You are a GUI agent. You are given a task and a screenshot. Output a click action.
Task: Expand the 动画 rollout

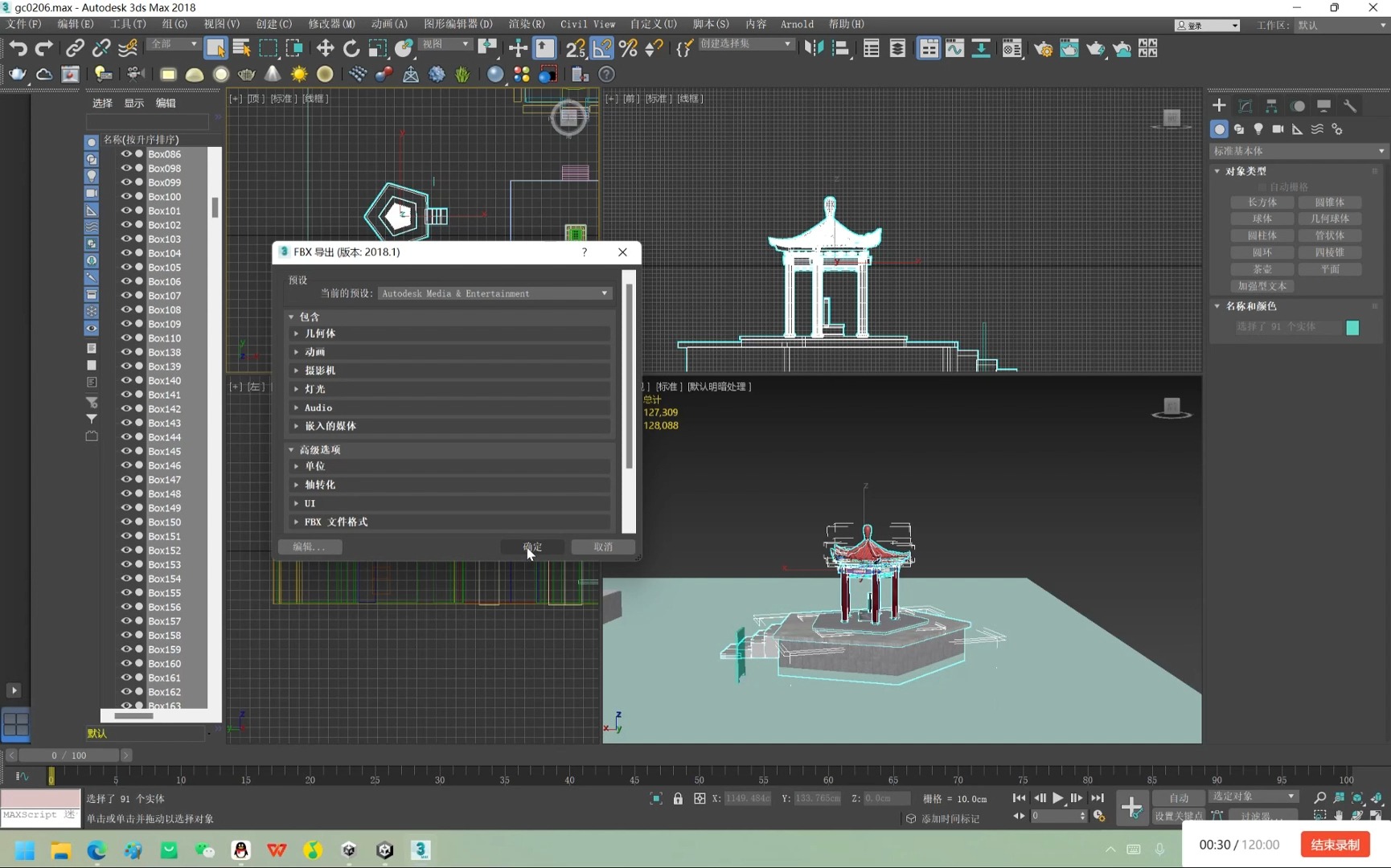(x=450, y=351)
